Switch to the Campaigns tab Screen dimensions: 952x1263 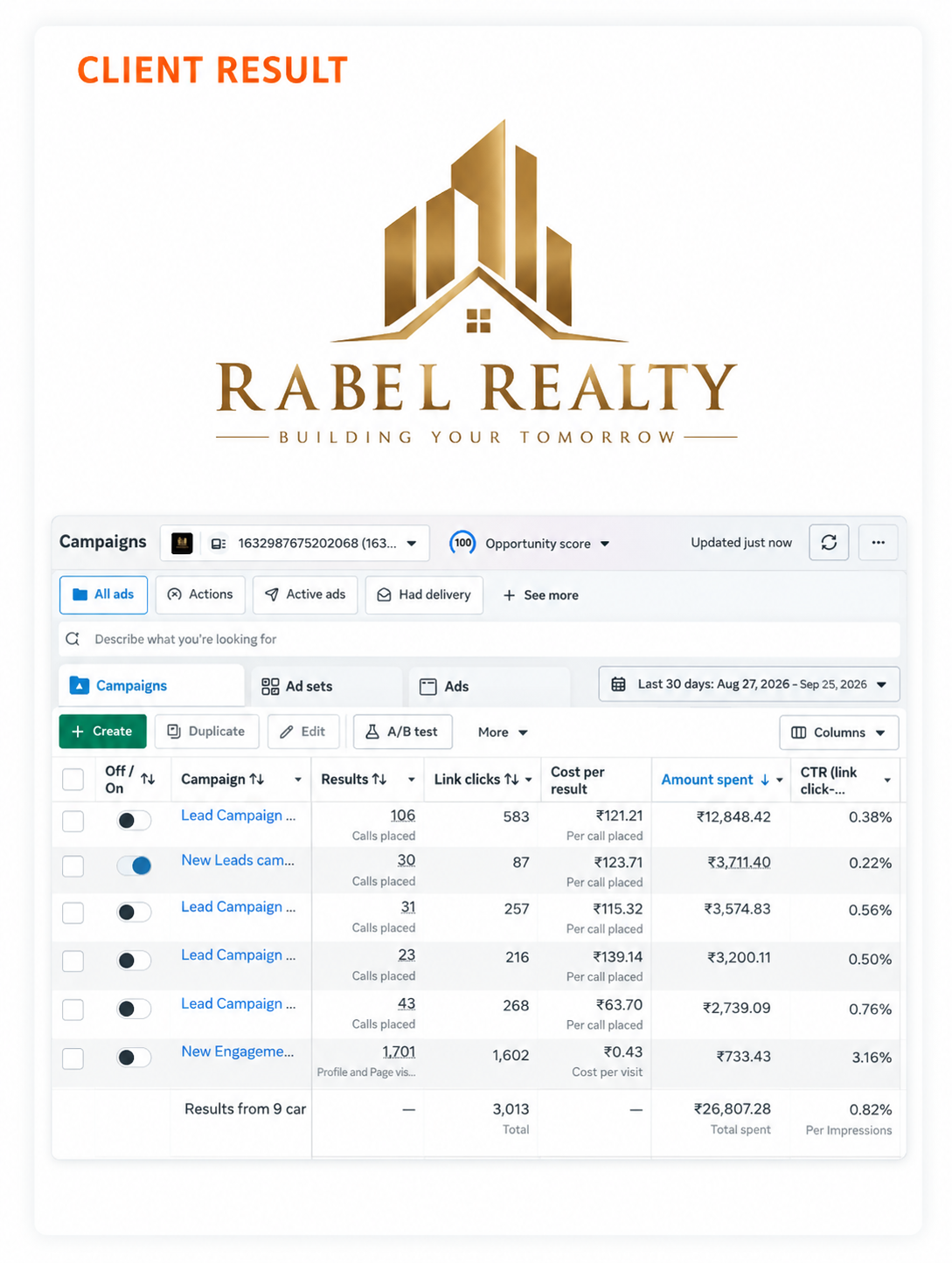[151, 685]
